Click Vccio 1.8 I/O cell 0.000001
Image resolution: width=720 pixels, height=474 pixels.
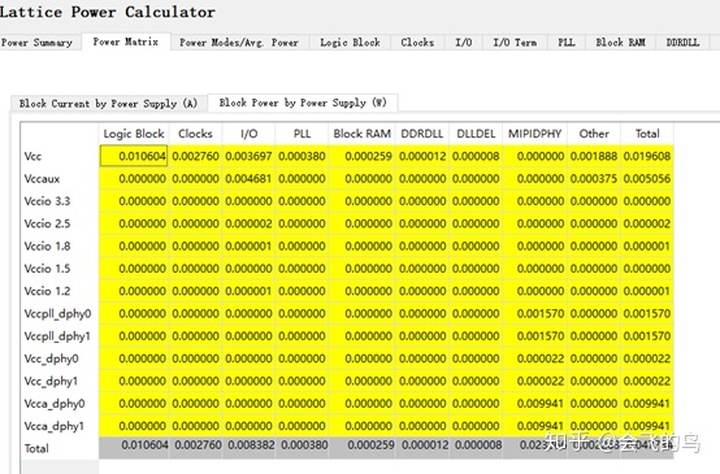click(x=249, y=246)
